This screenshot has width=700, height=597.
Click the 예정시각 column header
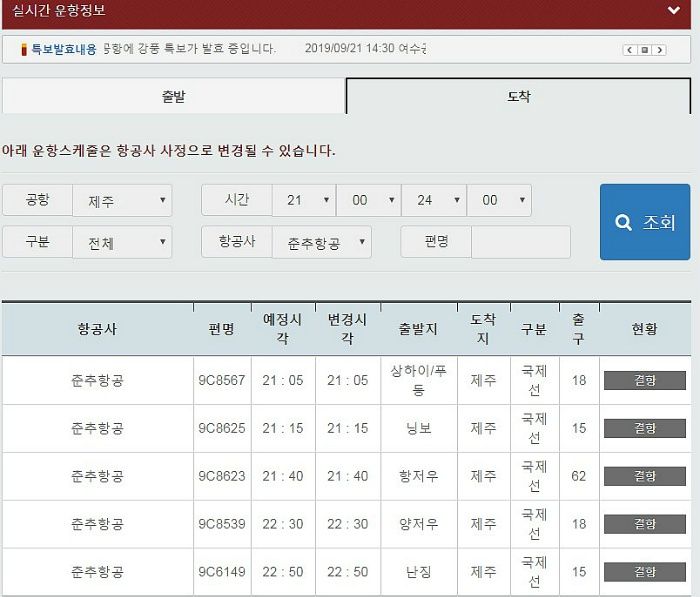tap(283, 329)
